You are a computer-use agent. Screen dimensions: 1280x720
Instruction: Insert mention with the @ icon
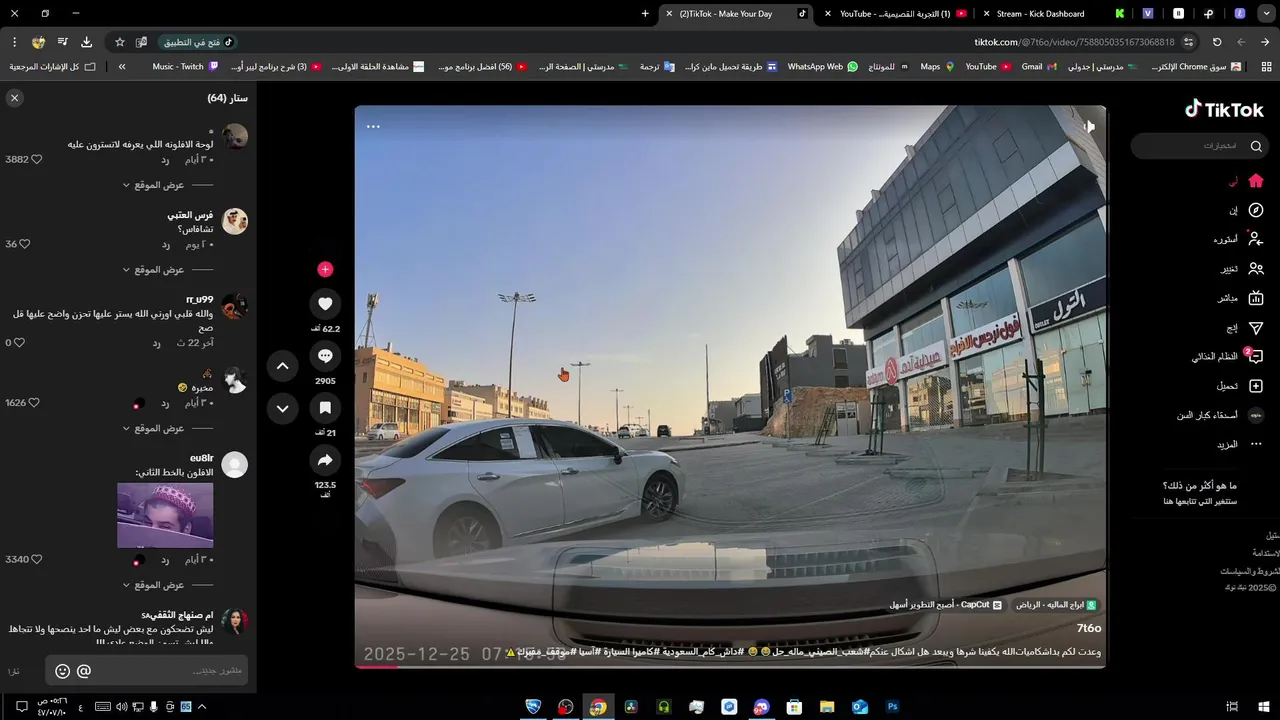click(x=84, y=671)
